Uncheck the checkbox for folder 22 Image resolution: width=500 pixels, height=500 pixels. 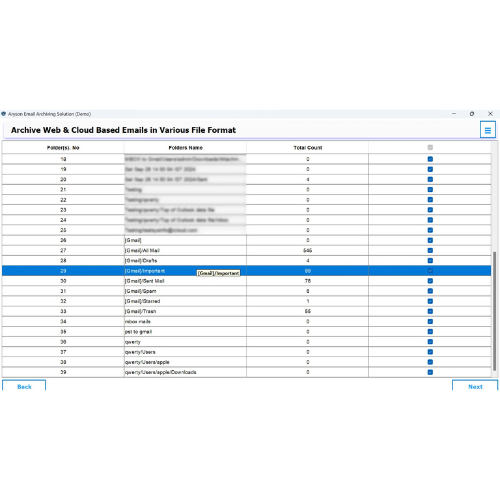430,200
